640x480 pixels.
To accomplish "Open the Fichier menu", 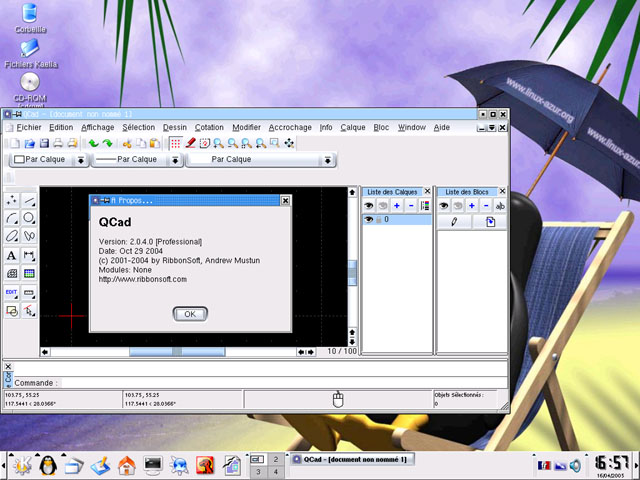I will point(29,127).
